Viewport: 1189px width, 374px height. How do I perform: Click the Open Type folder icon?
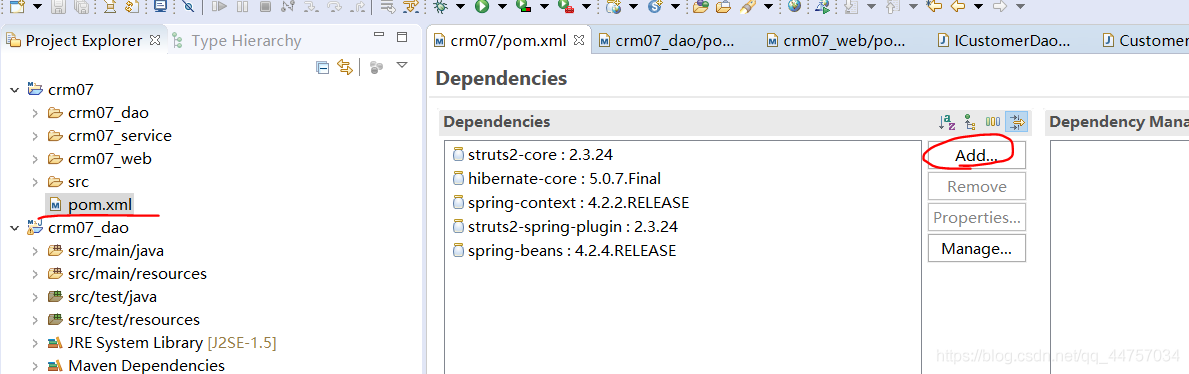click(700, 7)
